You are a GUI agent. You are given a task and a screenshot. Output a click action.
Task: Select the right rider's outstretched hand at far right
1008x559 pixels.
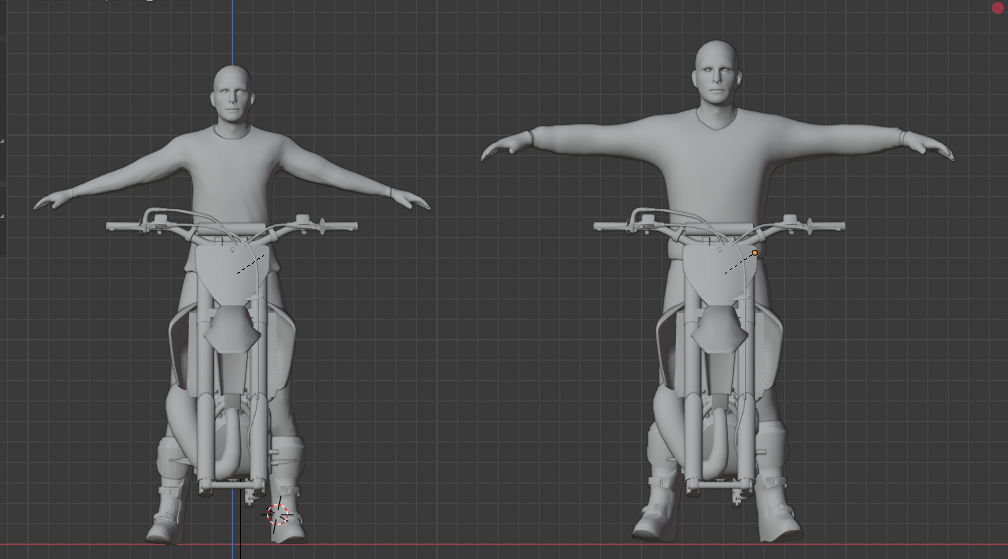[930, 145]
